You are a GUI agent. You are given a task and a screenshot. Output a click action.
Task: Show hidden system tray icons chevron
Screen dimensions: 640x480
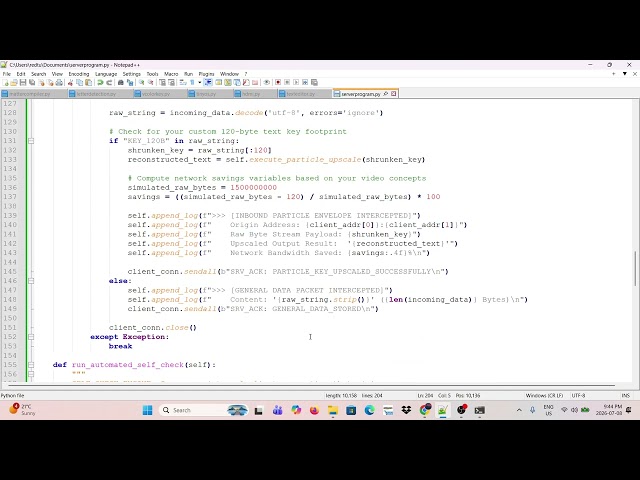(x=519, y=410)
